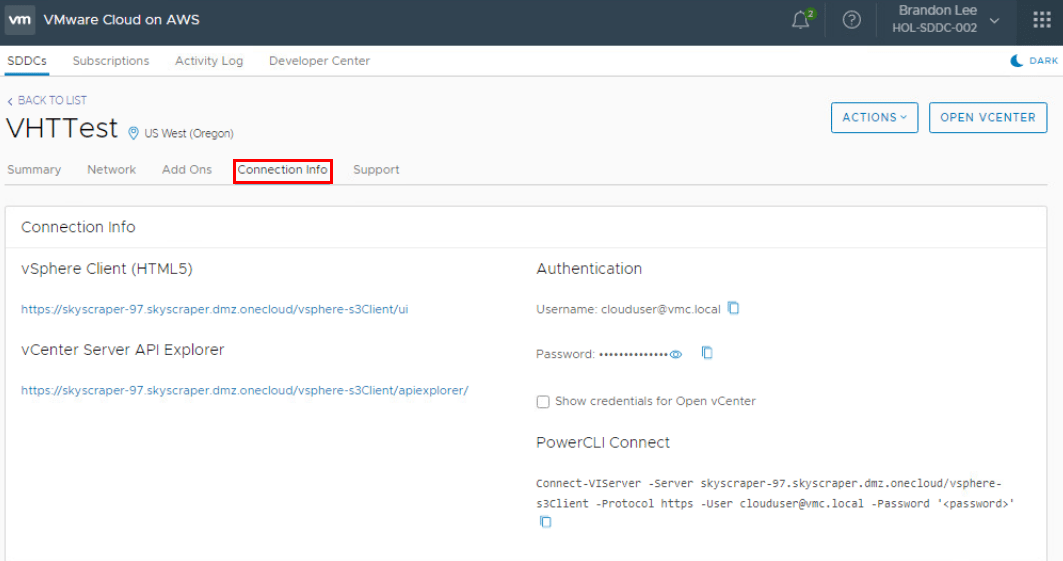Copy the username to clipboard
Viewport: 1063px width, 561px height.
733,308
